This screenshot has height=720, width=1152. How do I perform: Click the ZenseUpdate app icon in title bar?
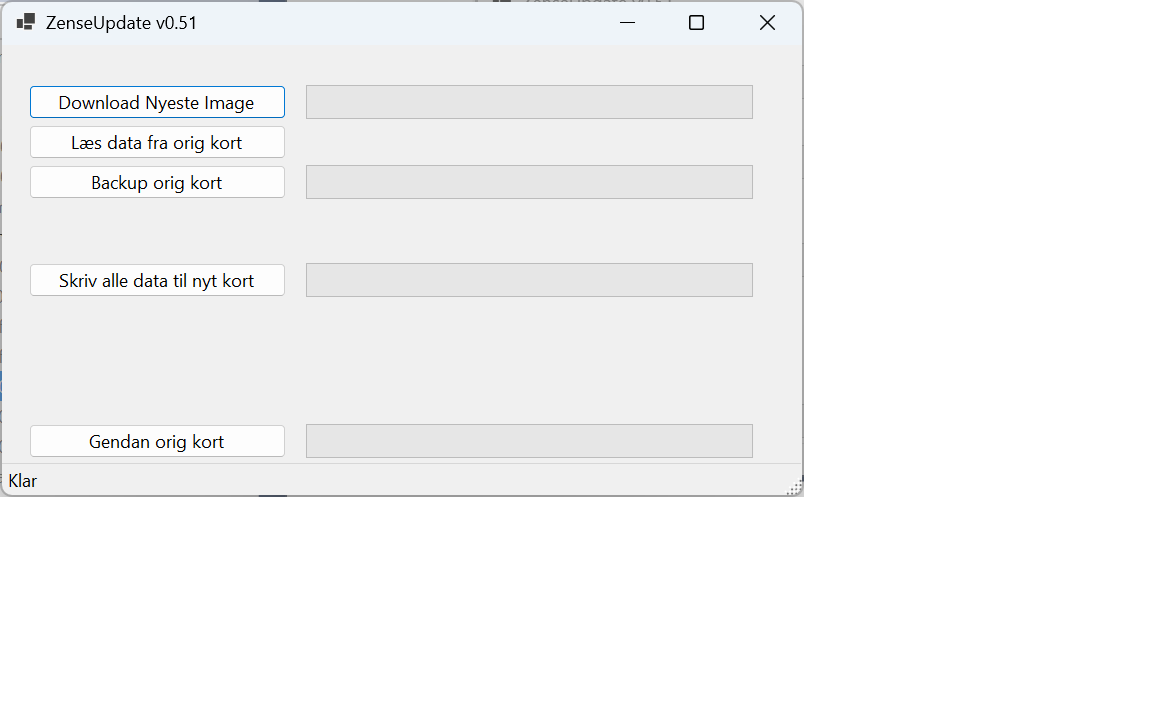26,22
